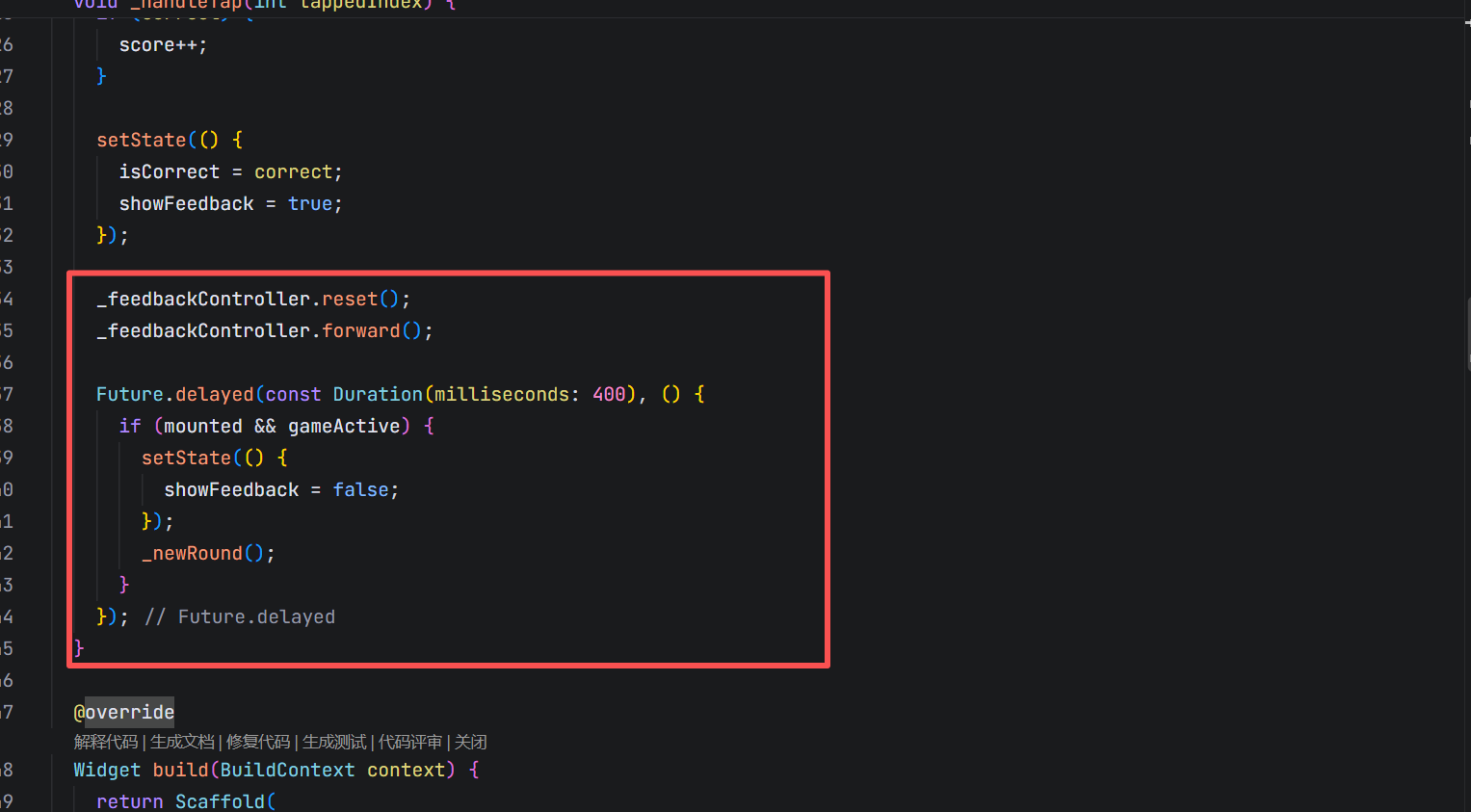Image resolution: width=1471 pixels, height=812 pixels.
Task: Click the Widget build(BuildContext context) signature
Action: tap(265, 771)
